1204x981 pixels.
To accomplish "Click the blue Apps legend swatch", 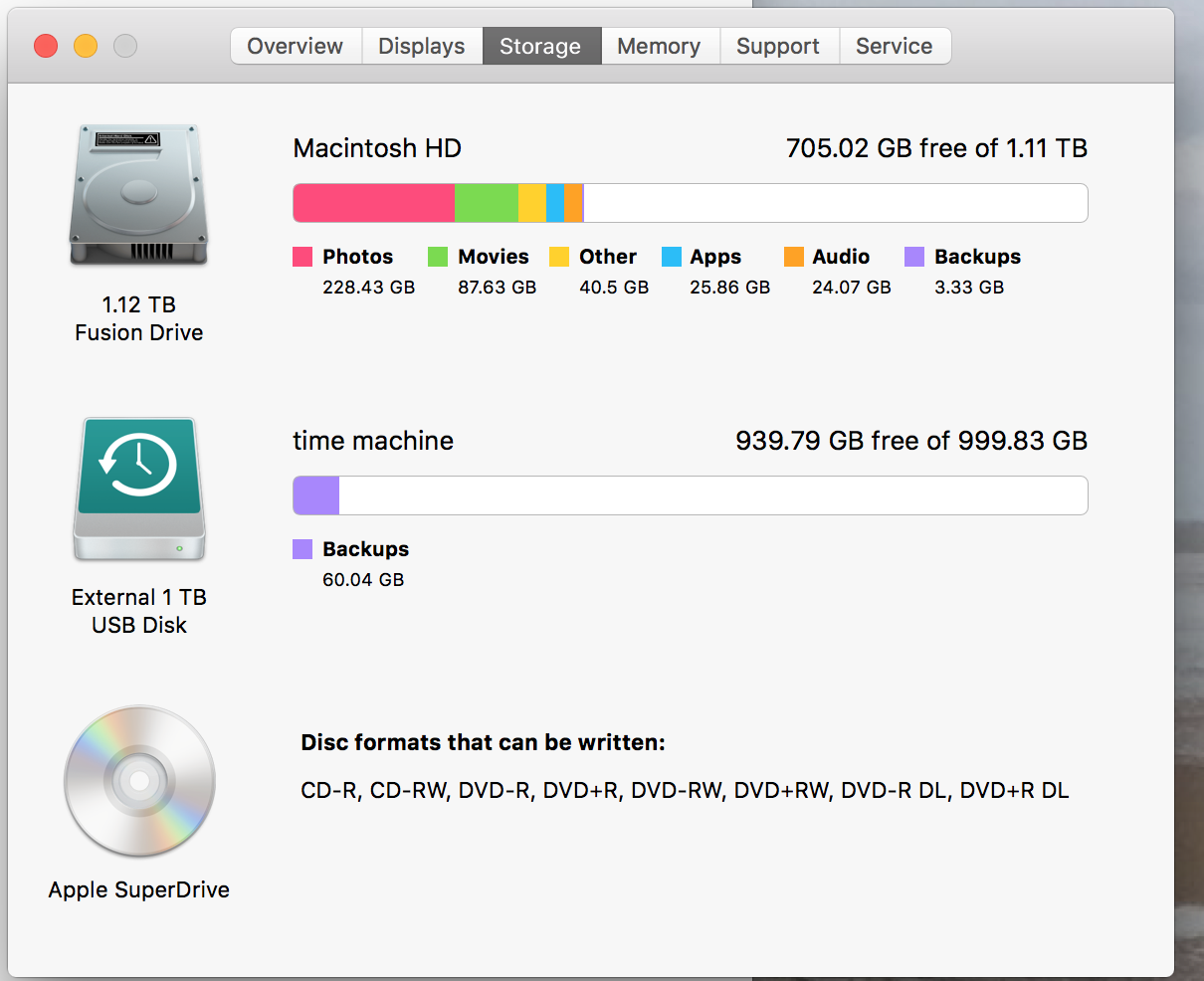I will click(x=672, y=257).
